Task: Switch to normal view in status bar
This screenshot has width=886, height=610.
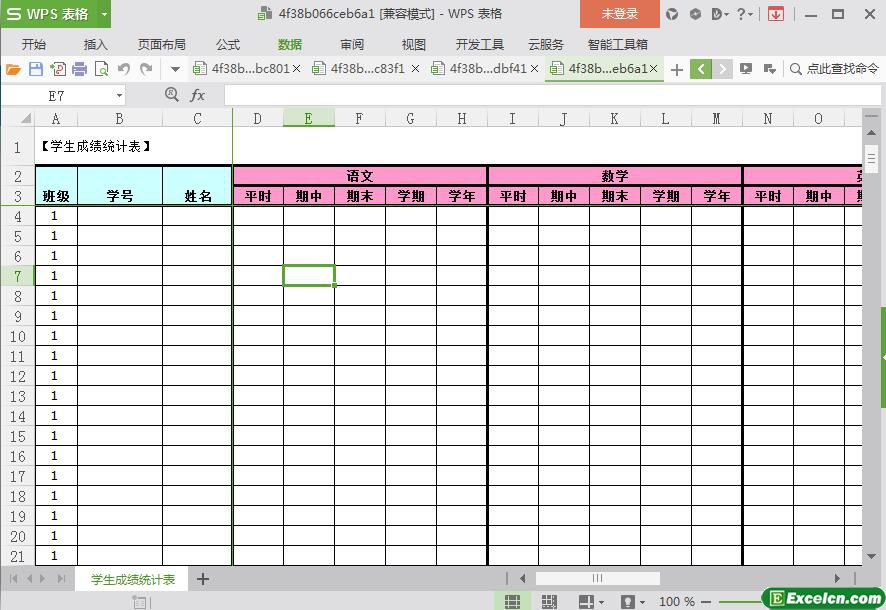Action: 513,602
